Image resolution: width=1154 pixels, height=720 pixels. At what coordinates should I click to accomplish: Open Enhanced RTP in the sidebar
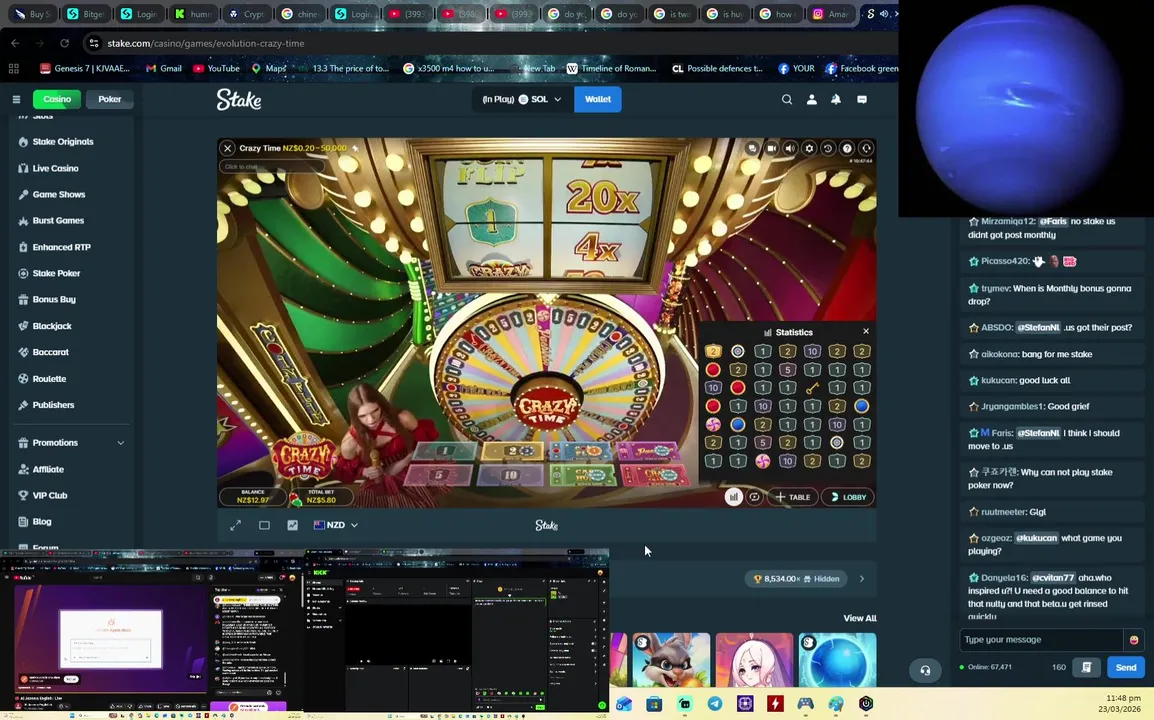61,247
